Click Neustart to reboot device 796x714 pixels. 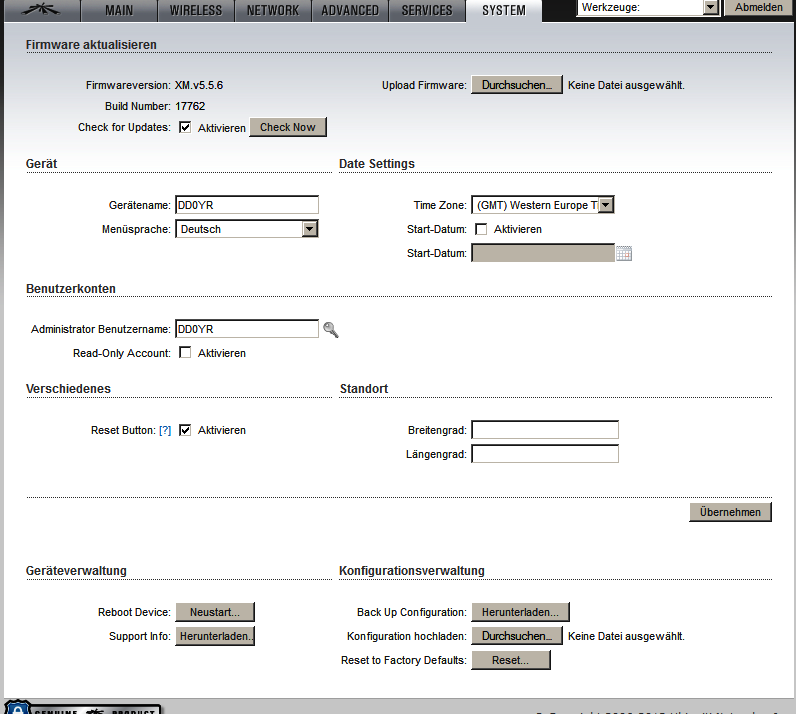coord(215,612)
